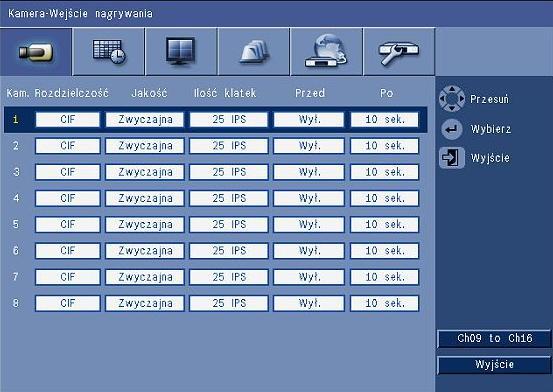Set frame rate 25 IPS for camera 1
Viewport: 553px width, 392px height.
point(229,120)
